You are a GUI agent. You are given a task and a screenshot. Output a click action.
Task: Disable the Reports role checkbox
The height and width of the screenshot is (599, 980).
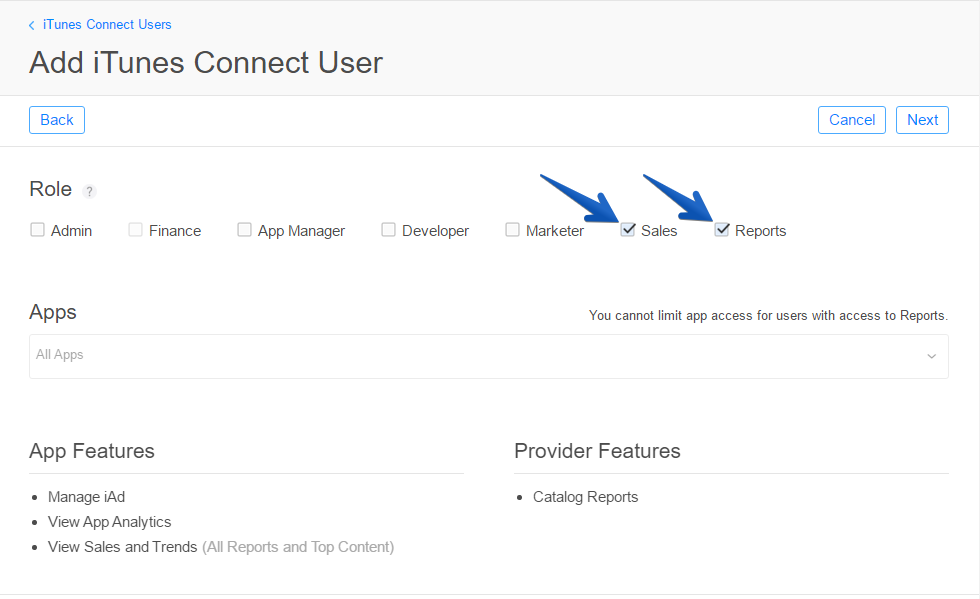click(x=722, y=230)
